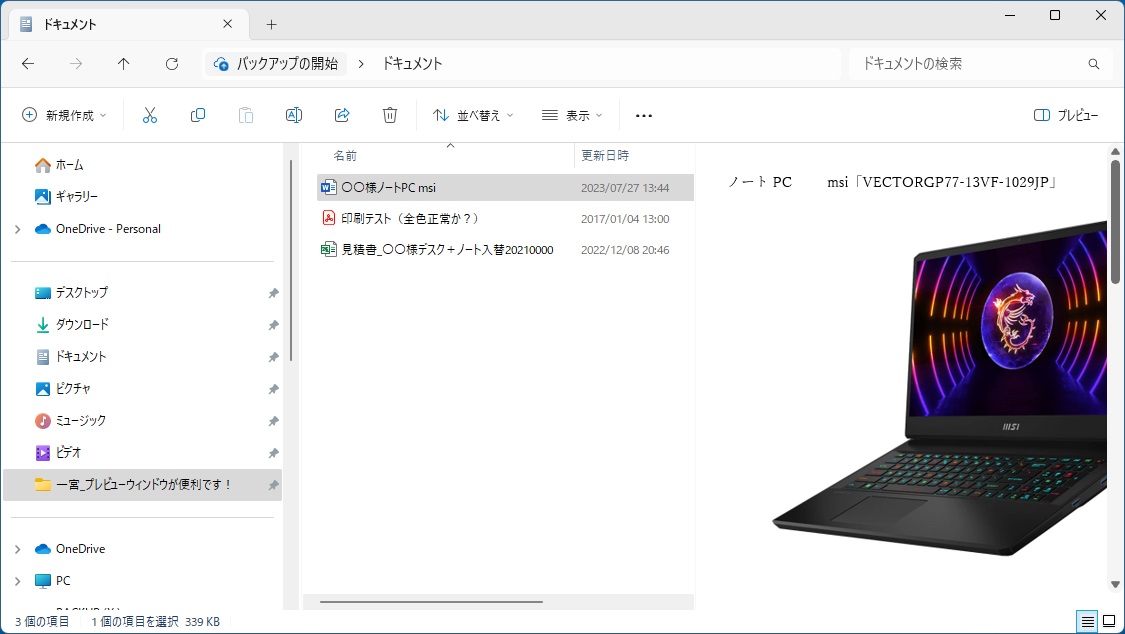
Task: Click the Share icon in toolbar
Action: tap(342, 115)
